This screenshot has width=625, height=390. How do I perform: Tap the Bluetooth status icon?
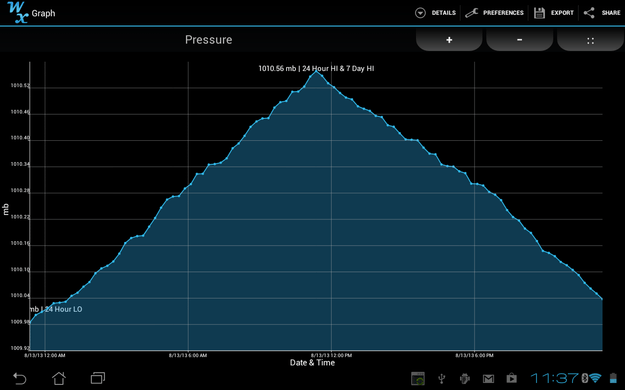(x=585, y=378)
